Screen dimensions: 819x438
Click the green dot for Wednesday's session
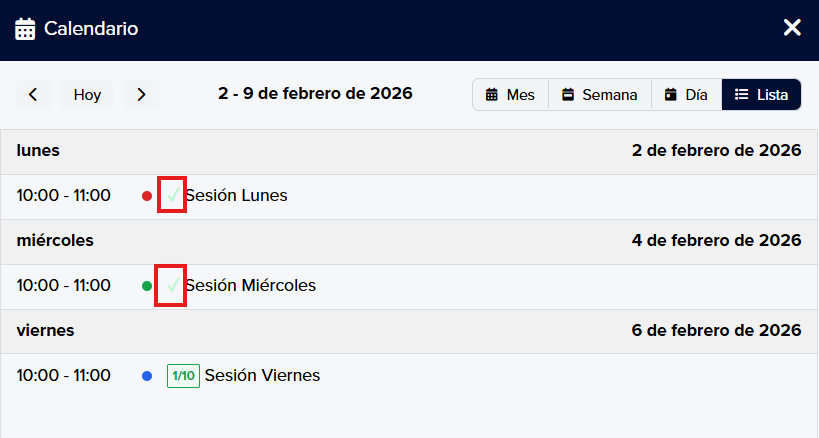click(147, 286)
